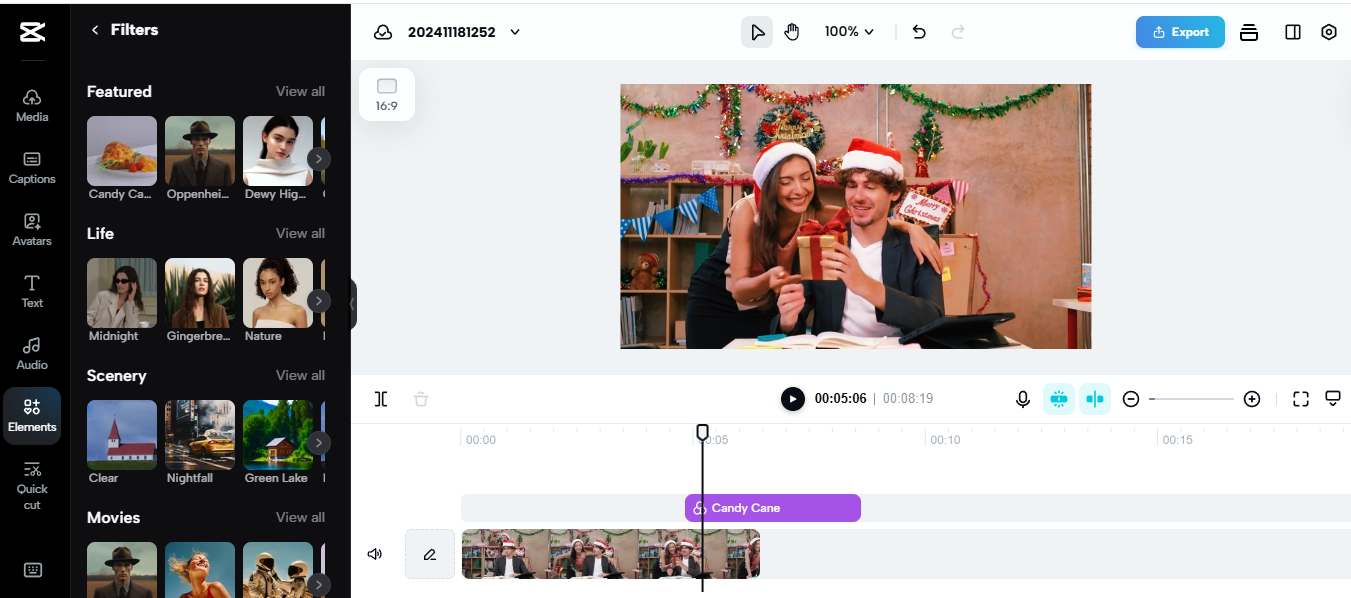Open the Elements panel
The image size is (1351, 598).
point(32,415)
